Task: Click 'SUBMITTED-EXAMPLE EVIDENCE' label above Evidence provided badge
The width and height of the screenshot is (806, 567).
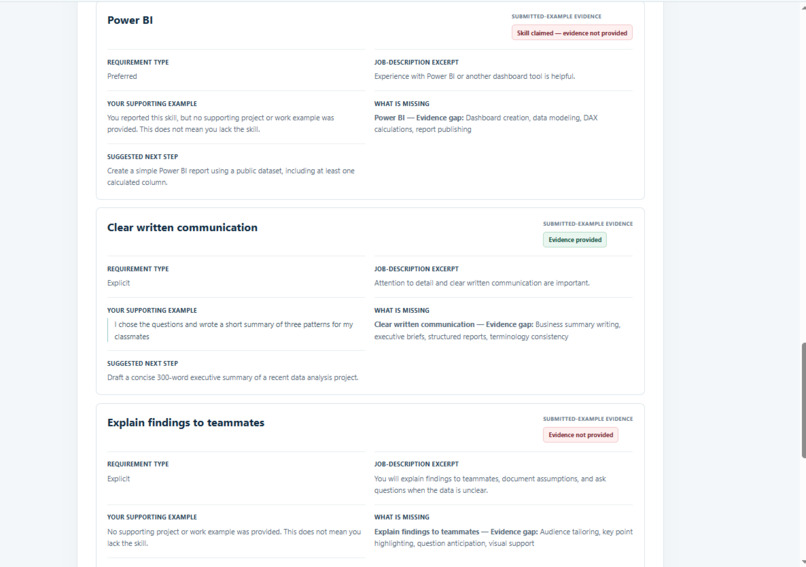Action: click(x=588, y=224)
